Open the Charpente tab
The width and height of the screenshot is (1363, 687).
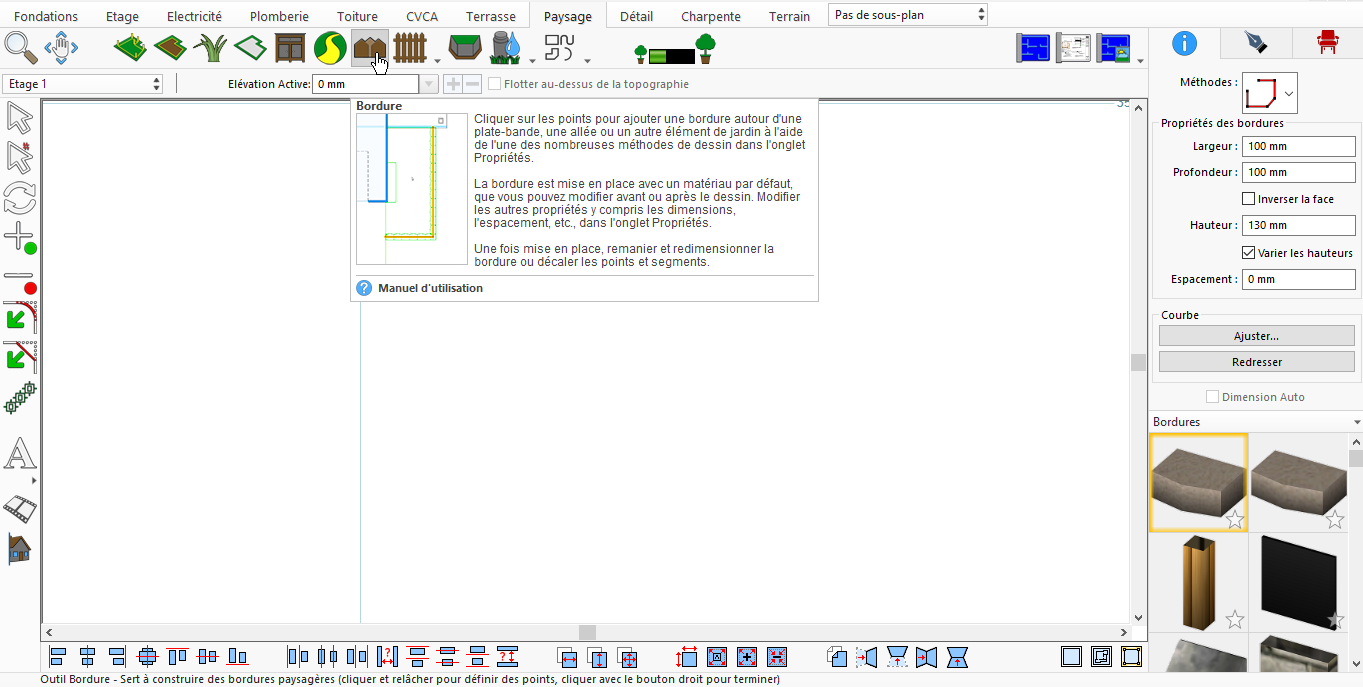point(711,16)
